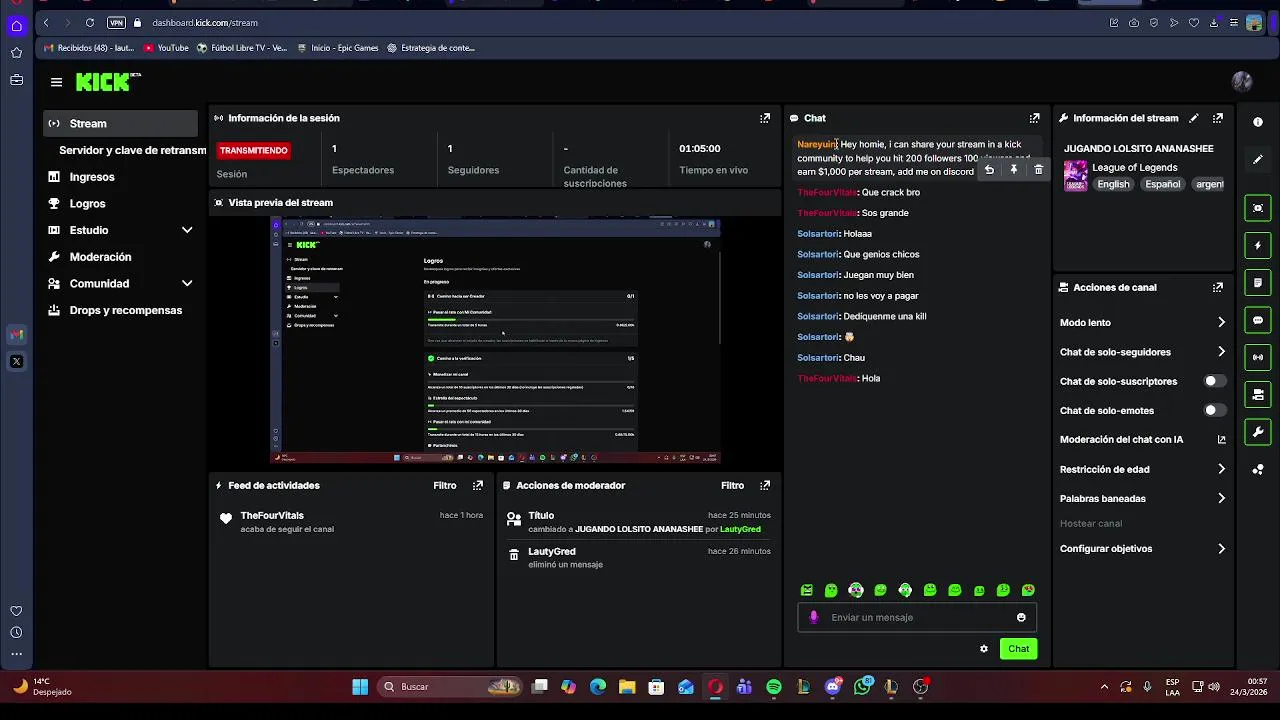
Task: Open chat settings gear icon
Action: click(984, 649)
